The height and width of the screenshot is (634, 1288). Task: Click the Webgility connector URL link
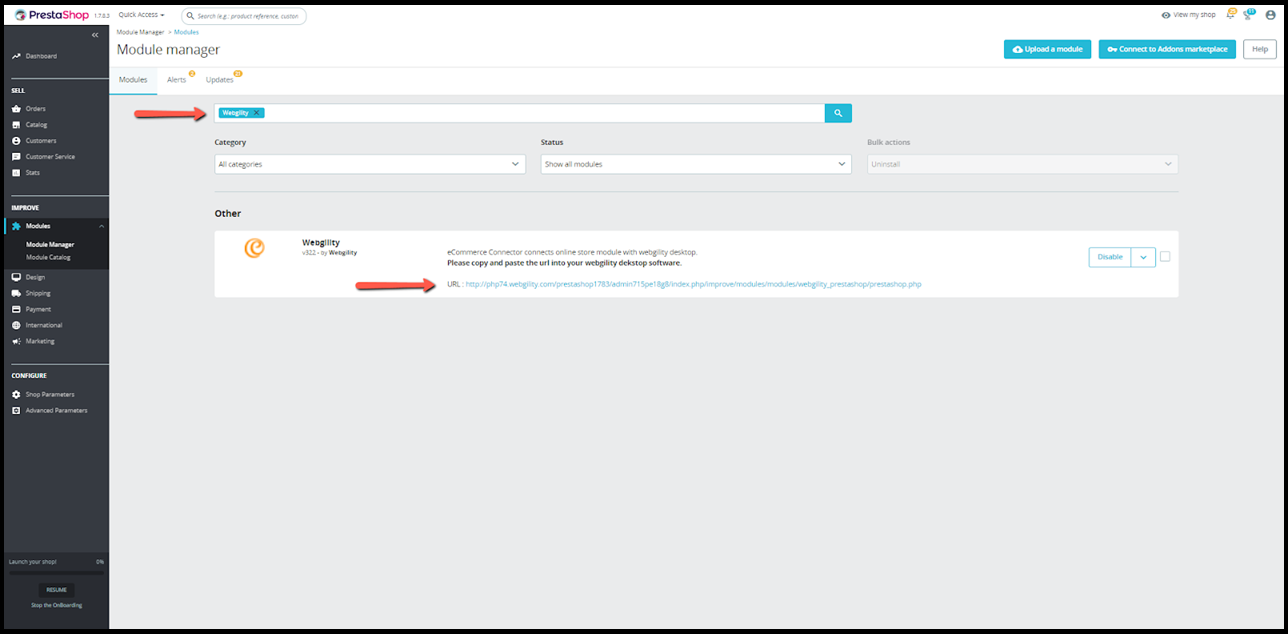693,284
